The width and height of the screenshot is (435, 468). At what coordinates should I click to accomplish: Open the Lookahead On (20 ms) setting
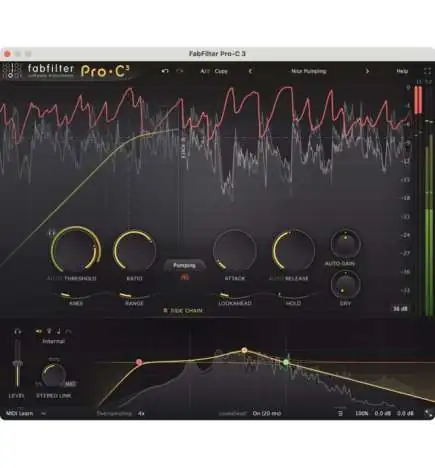tap(267, 413)
